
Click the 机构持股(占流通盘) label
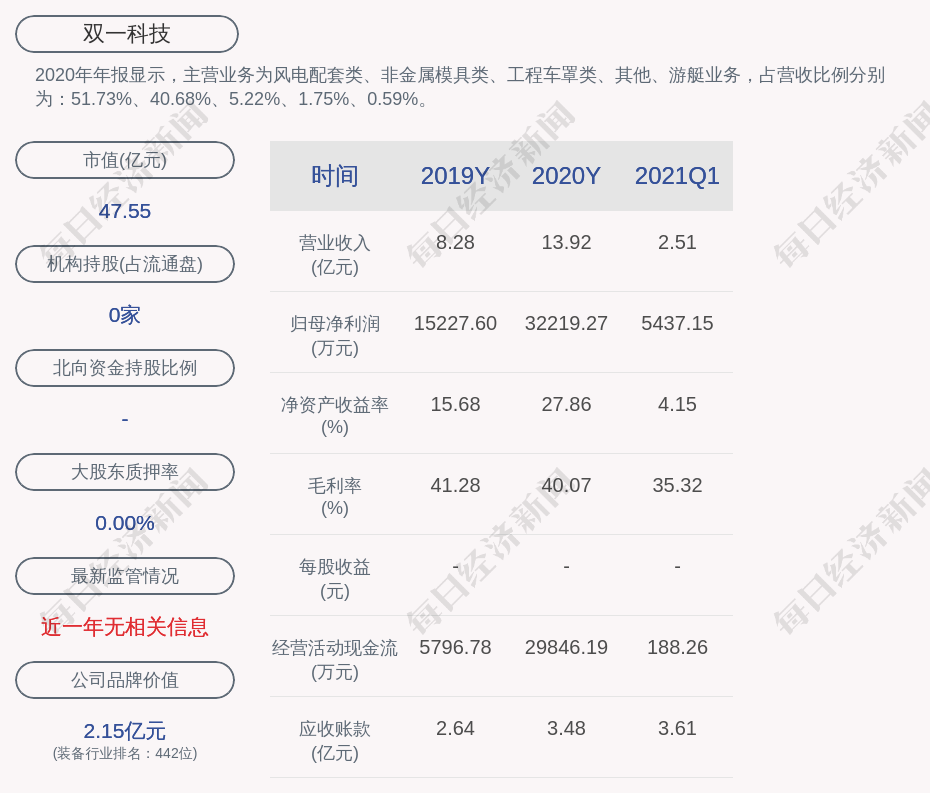(125, 264)
